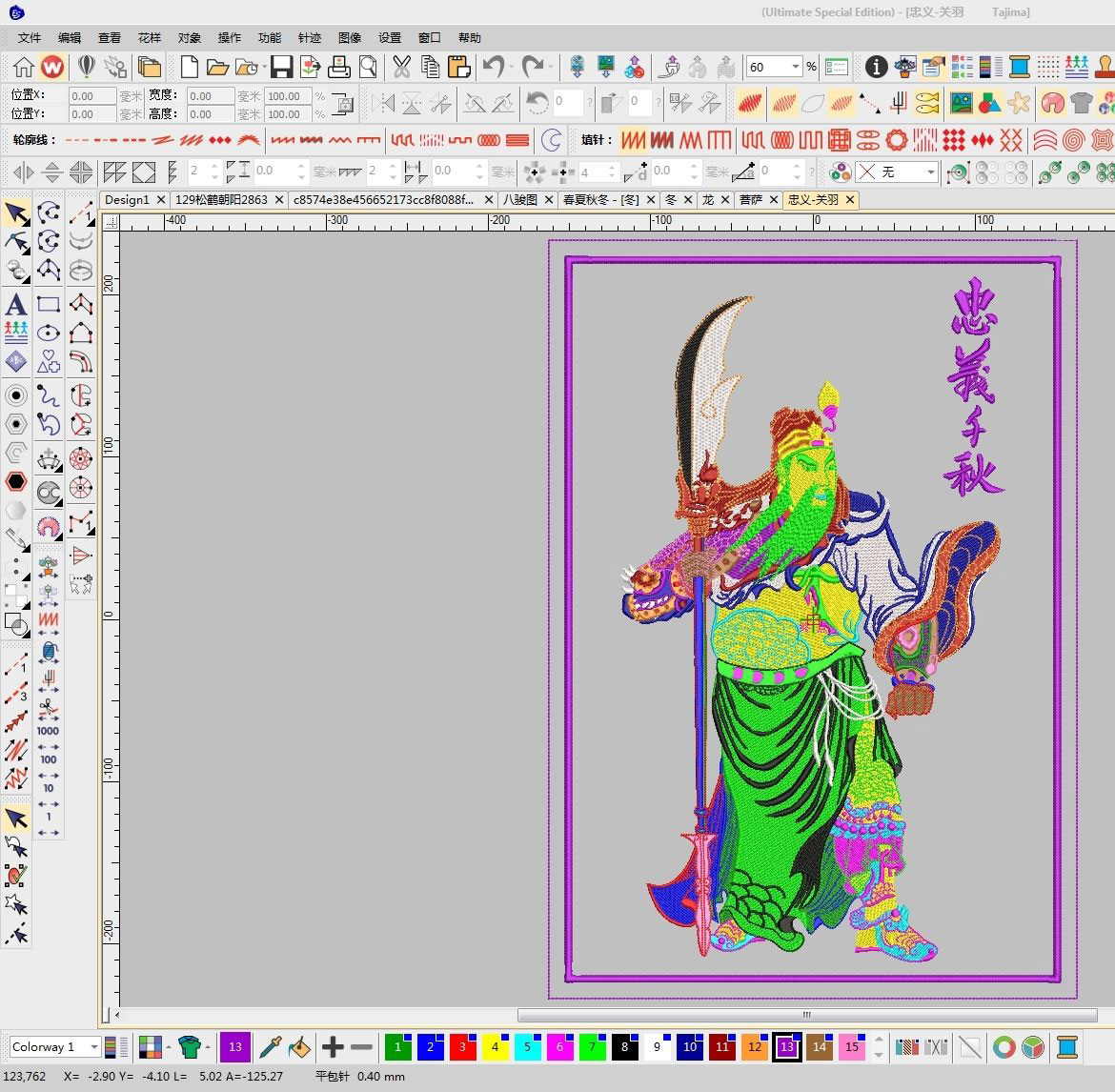Click the eyedropper color picker icon
This screenshot has width=1115, height=1092.
tap(271, 1046)
